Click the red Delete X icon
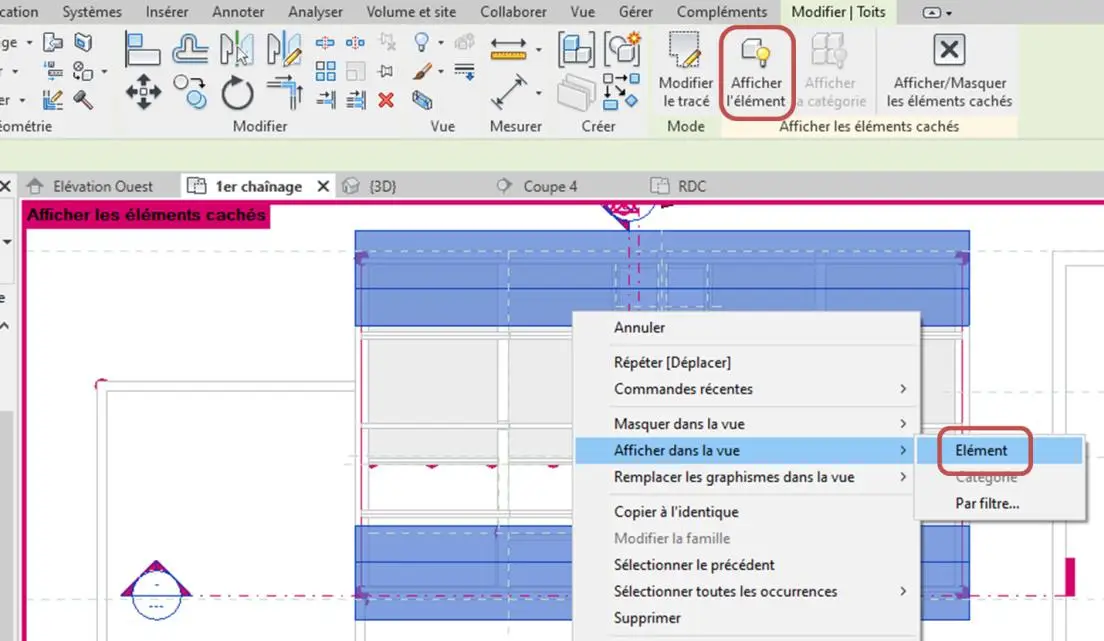This screenshot has width=1104, height=641. (x=386, y=100)
